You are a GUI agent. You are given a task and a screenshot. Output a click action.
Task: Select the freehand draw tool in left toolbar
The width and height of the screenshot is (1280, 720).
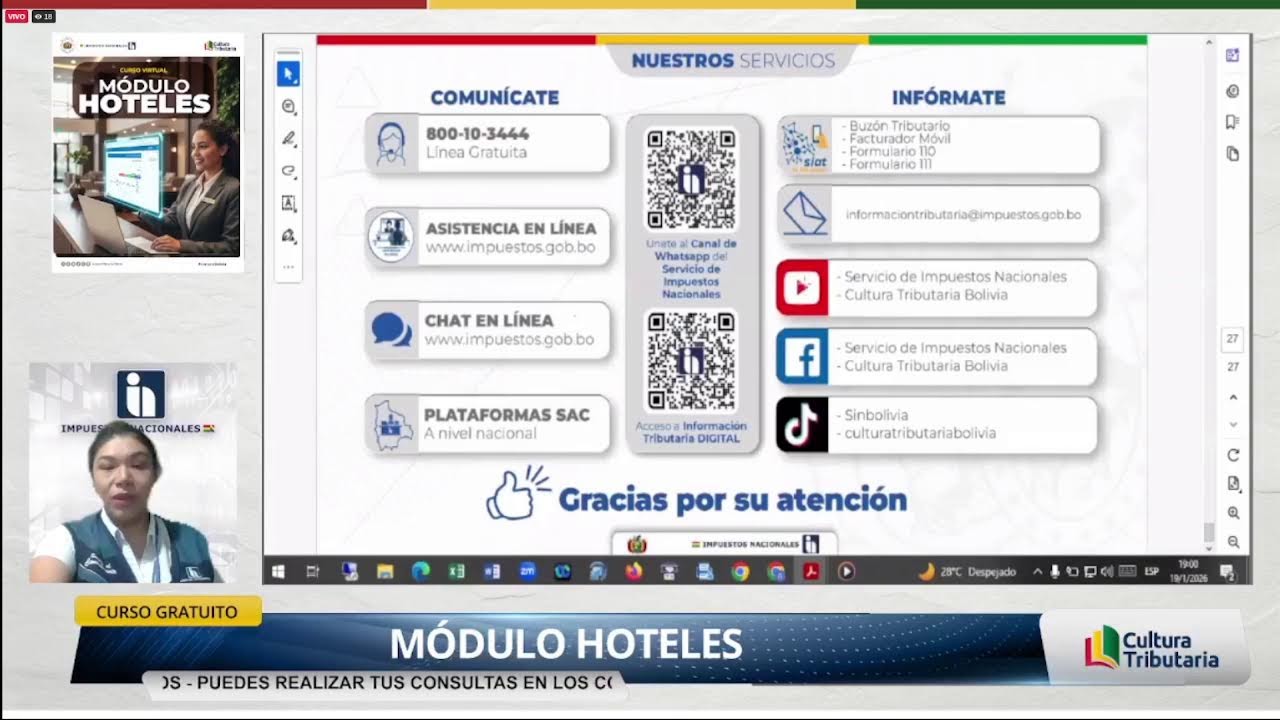288,171
